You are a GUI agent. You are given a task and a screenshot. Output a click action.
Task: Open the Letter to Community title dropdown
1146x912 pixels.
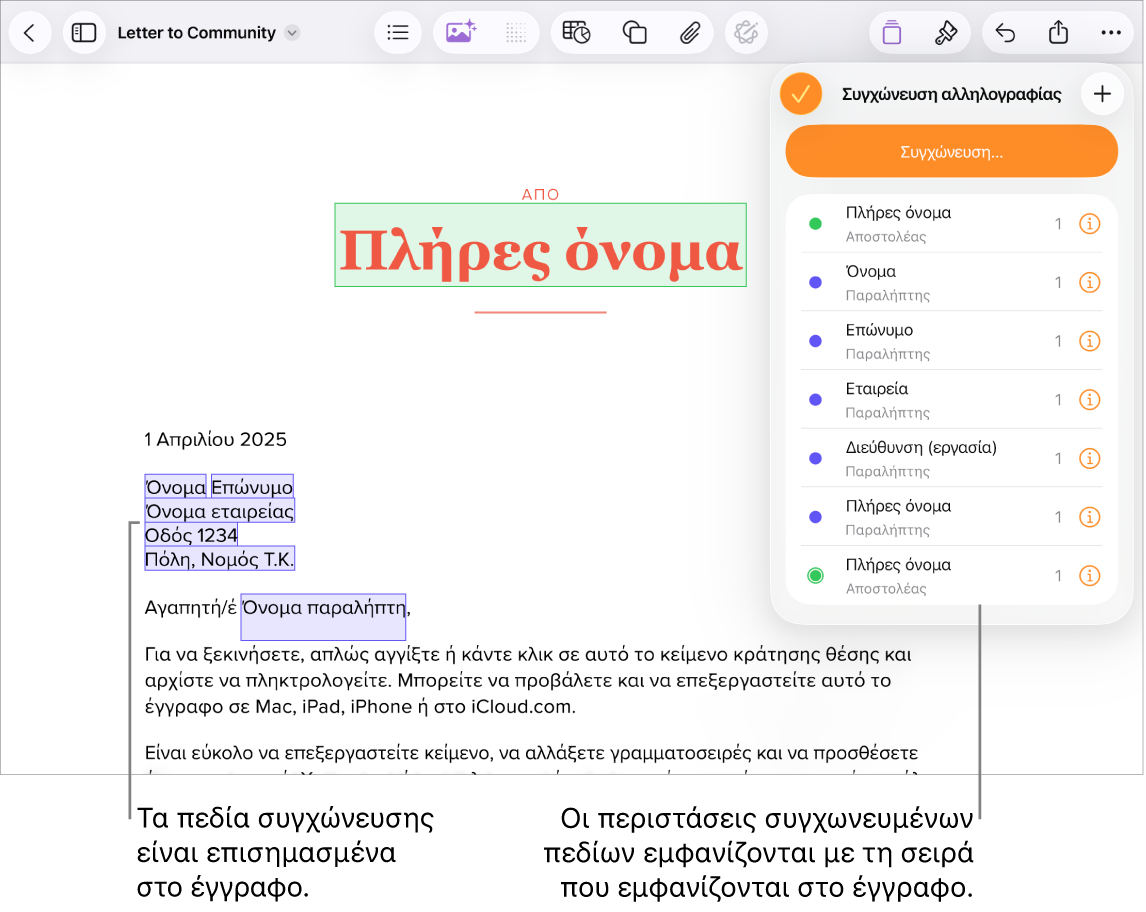(x=292, y=33)
